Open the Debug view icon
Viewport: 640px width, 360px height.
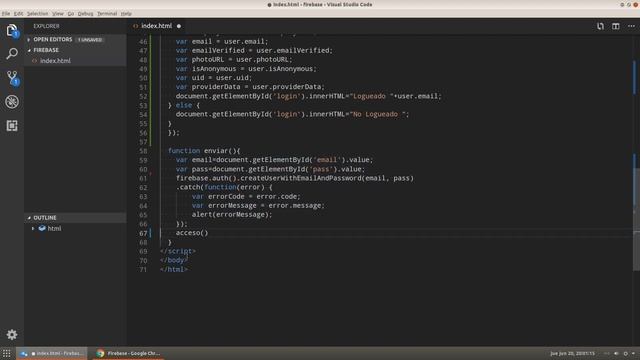pyautogui.click(x=12, y=102)
